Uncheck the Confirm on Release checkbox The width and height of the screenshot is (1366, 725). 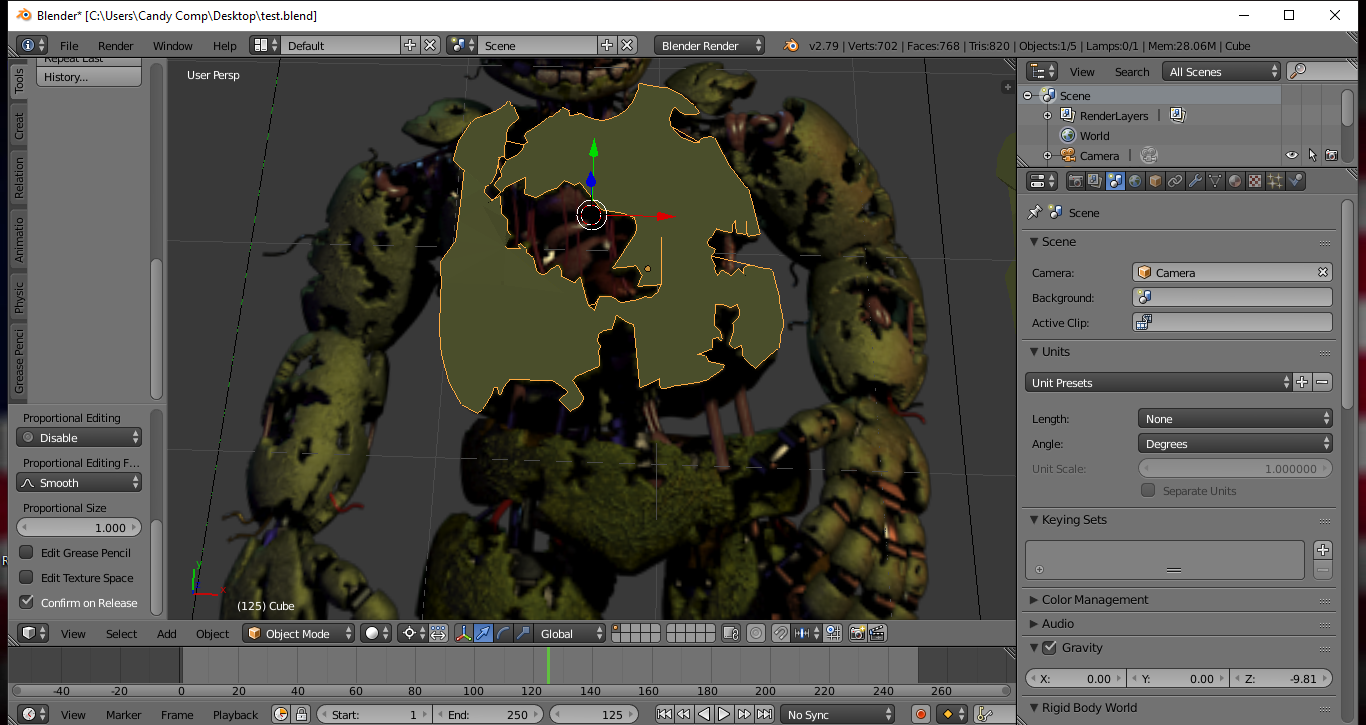27,602
